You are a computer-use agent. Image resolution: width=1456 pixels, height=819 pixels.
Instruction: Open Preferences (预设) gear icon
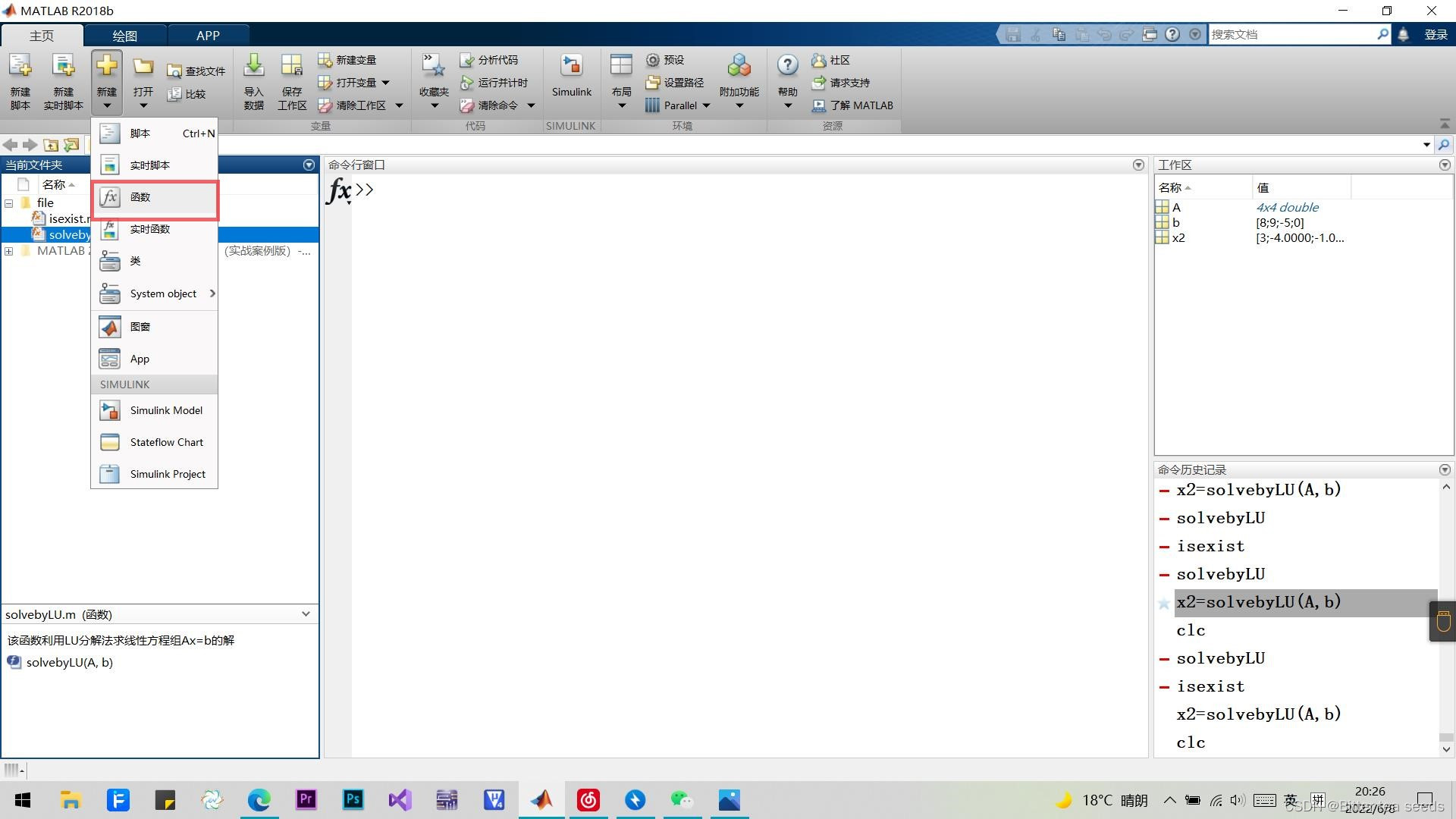coord(652,60)
